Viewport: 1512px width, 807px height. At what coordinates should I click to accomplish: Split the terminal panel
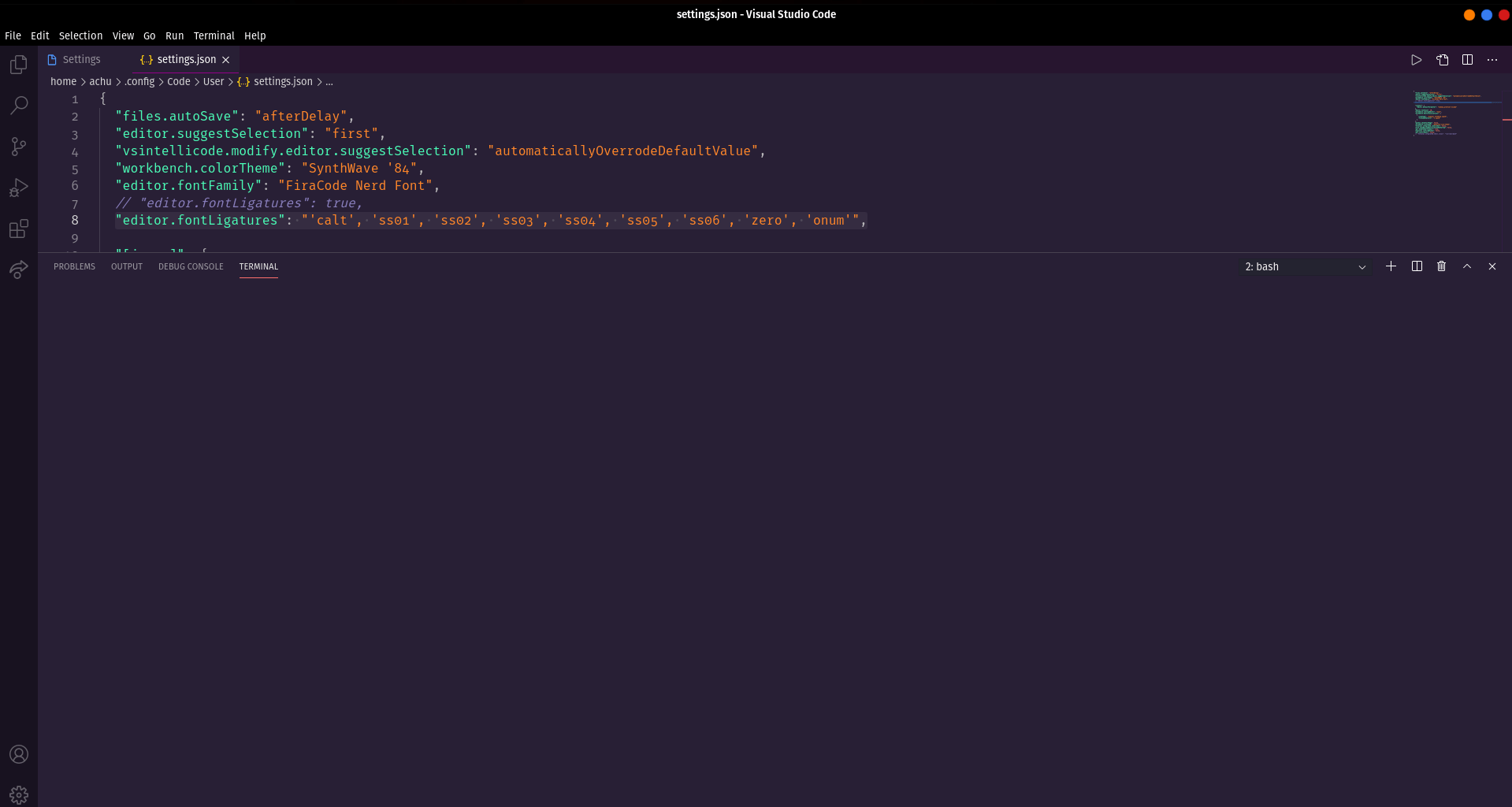[x=1417, y=266]
